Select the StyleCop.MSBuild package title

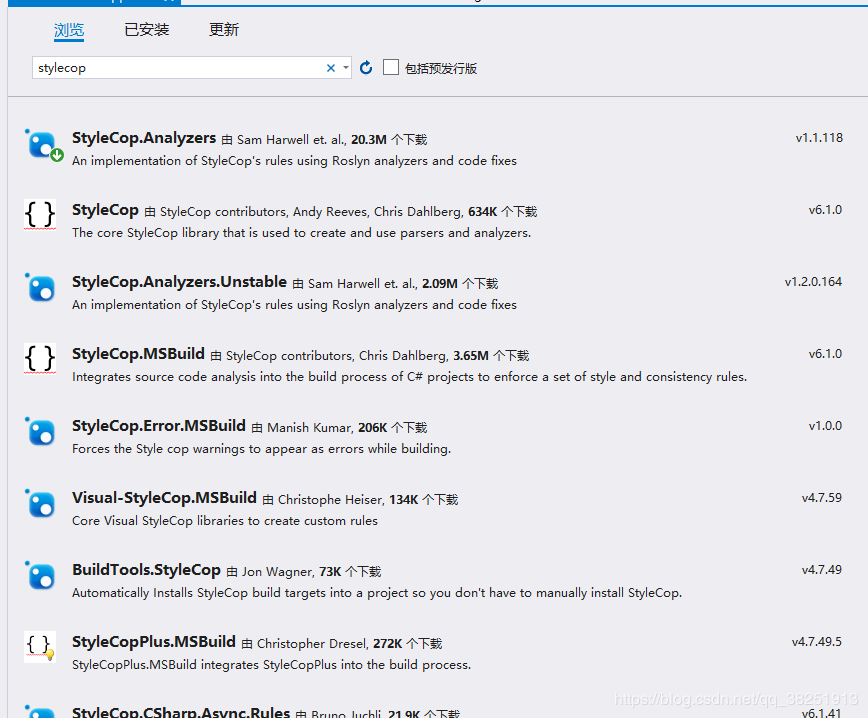pos(138,354)
